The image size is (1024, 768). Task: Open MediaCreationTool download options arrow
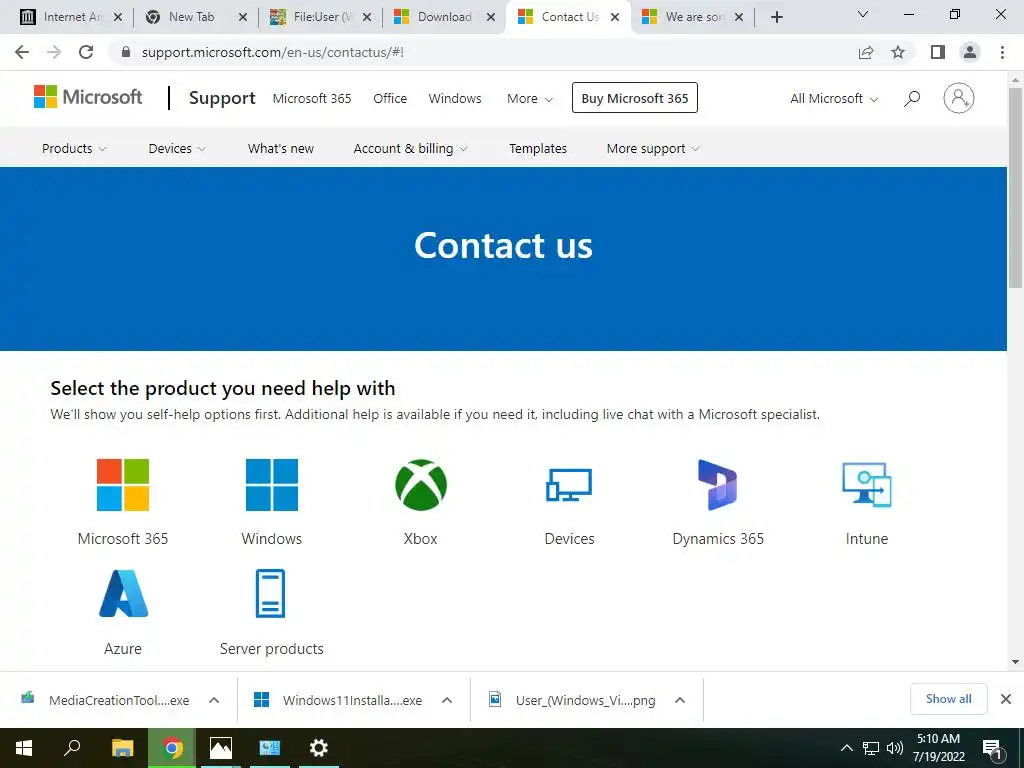click(214, 700)
